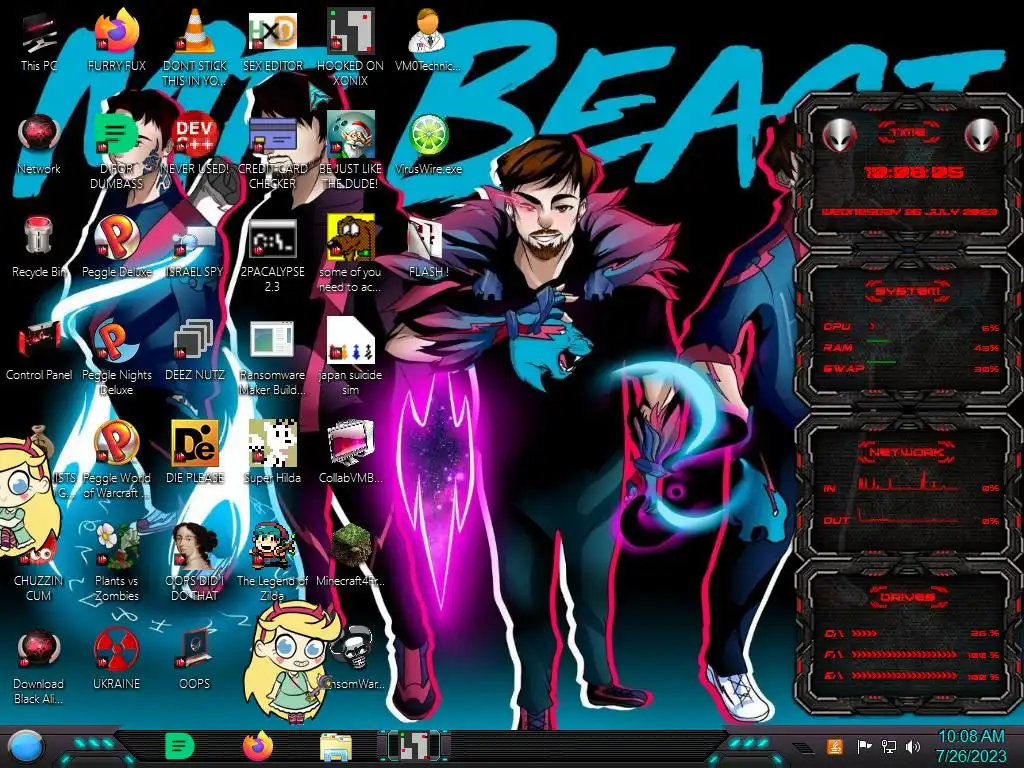Select the DIE PLEASE desktop icon
The image size is (1024, 768).
click(x=195, y=453)
